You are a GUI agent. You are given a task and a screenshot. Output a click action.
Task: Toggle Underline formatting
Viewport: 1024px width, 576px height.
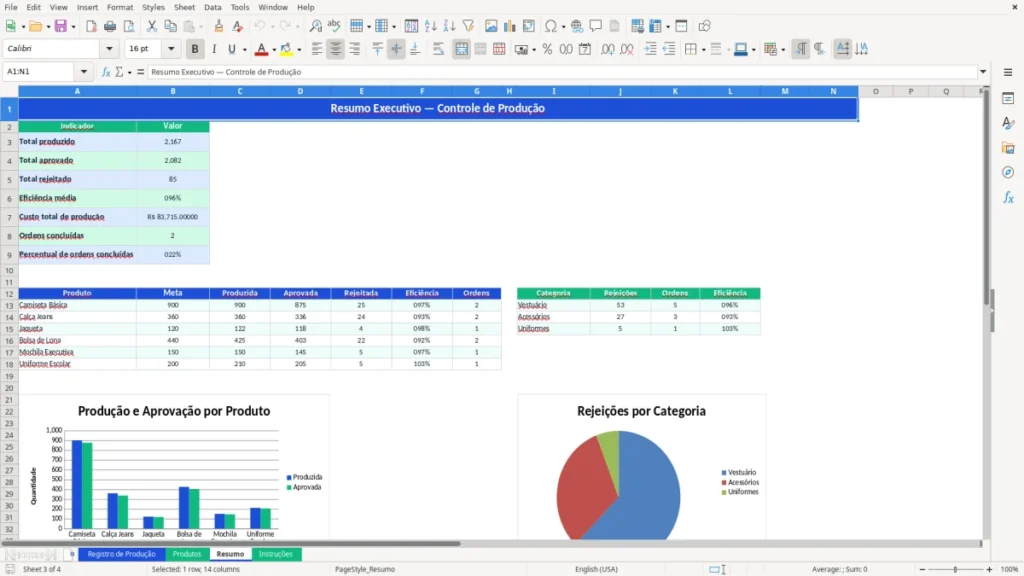pos(231,49)
